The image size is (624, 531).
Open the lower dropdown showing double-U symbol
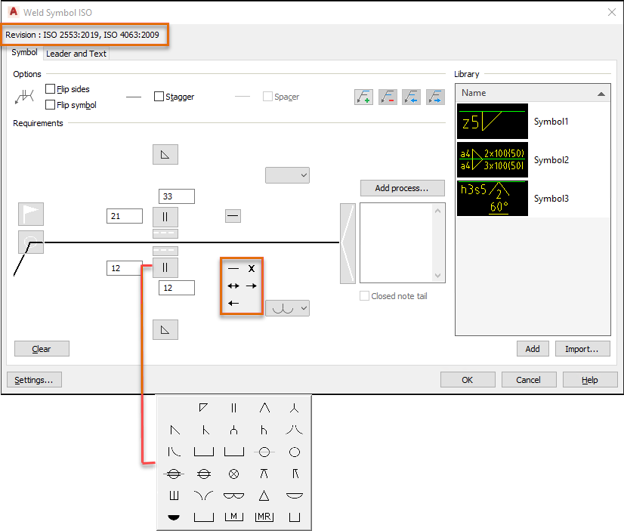287,308
